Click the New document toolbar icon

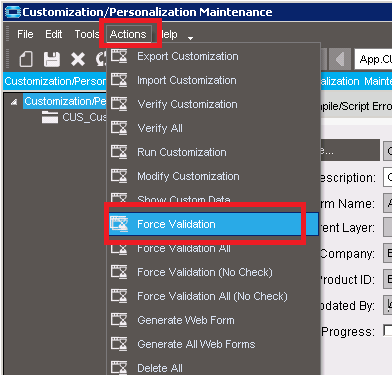26,60
